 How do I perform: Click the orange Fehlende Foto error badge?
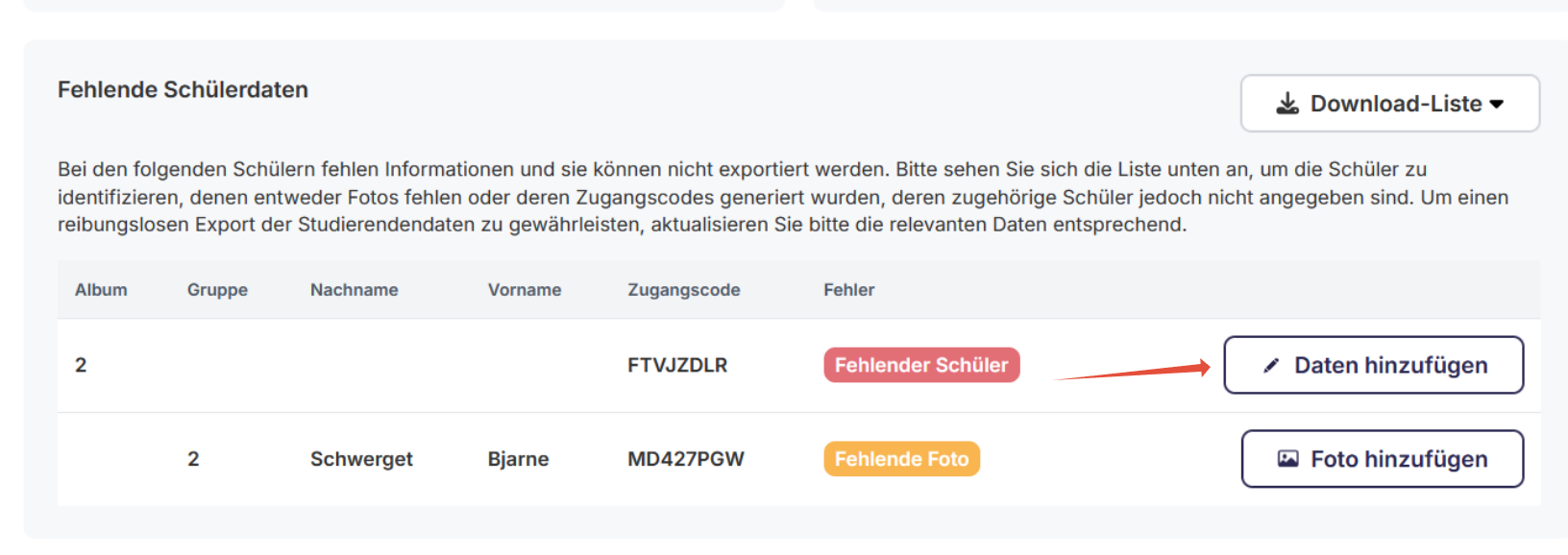tap(900, 458)
